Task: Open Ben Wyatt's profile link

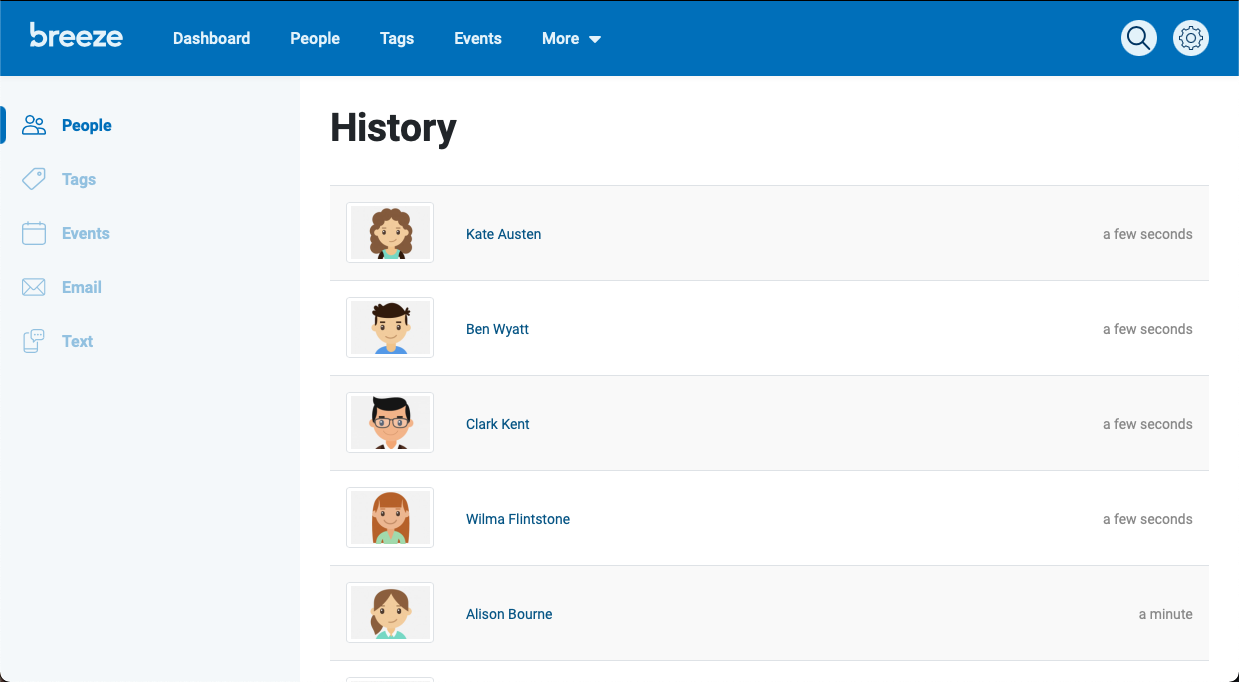Action: (498, 329)
